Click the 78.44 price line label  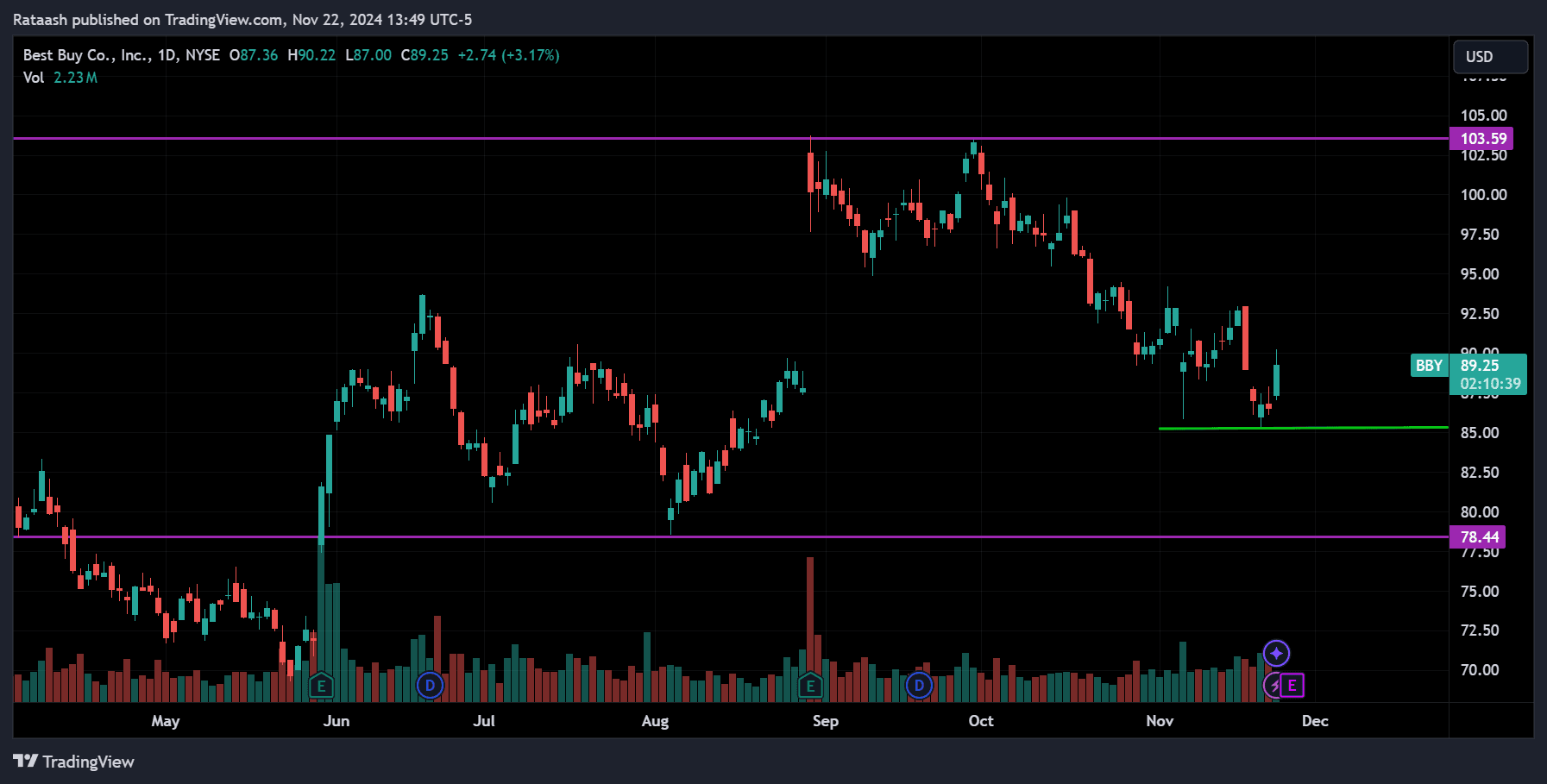click(1478, 537)
